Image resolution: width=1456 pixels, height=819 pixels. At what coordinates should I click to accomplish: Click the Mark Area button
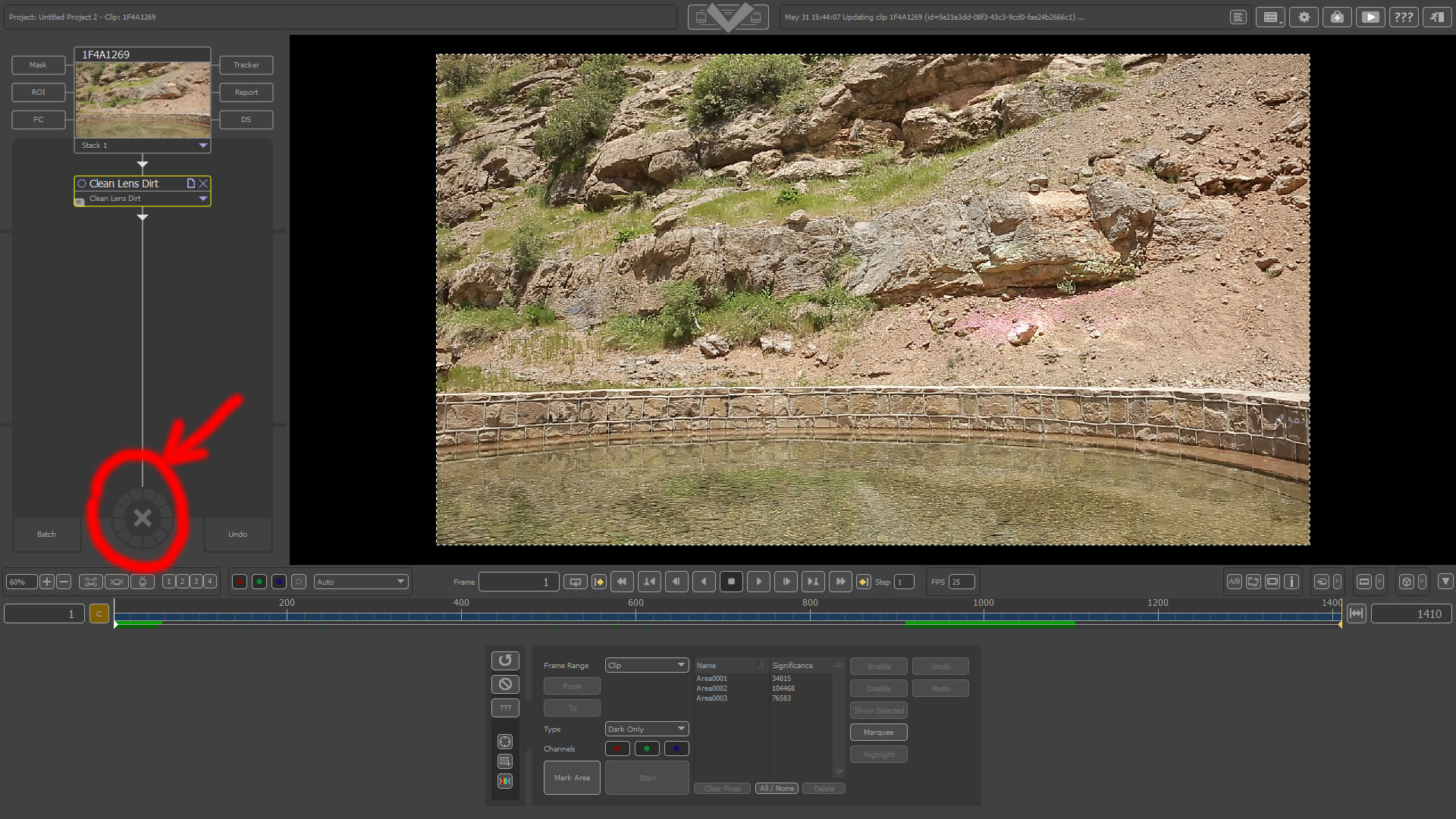click(572, 778)
